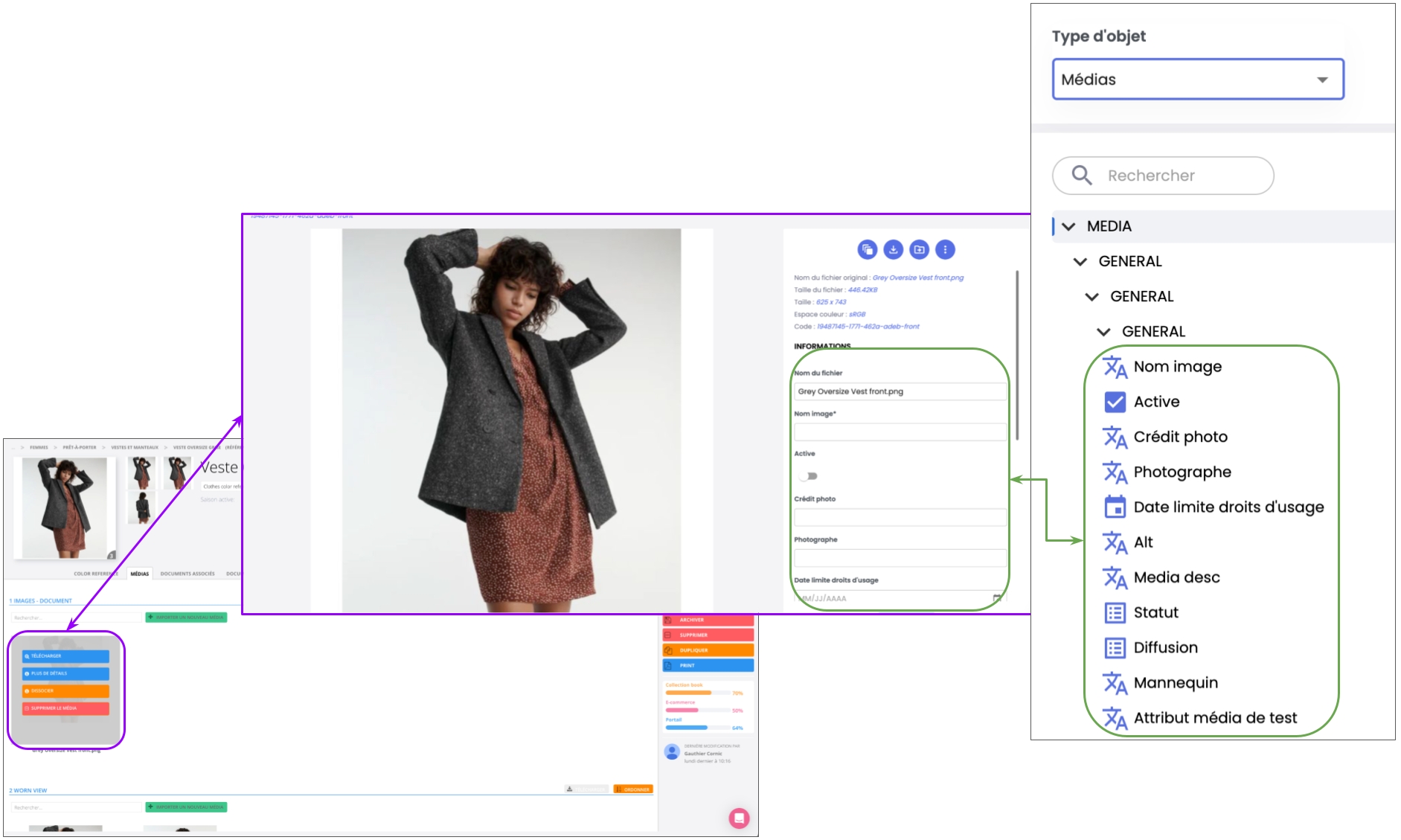This screenshot has height=840, width=1401.
Task: Click the orange DUPLIQUER button
Action: (708, 650)
